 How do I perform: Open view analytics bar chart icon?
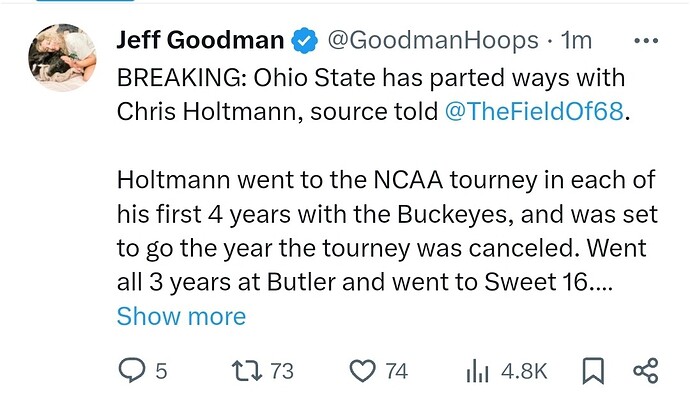(476, 371)
